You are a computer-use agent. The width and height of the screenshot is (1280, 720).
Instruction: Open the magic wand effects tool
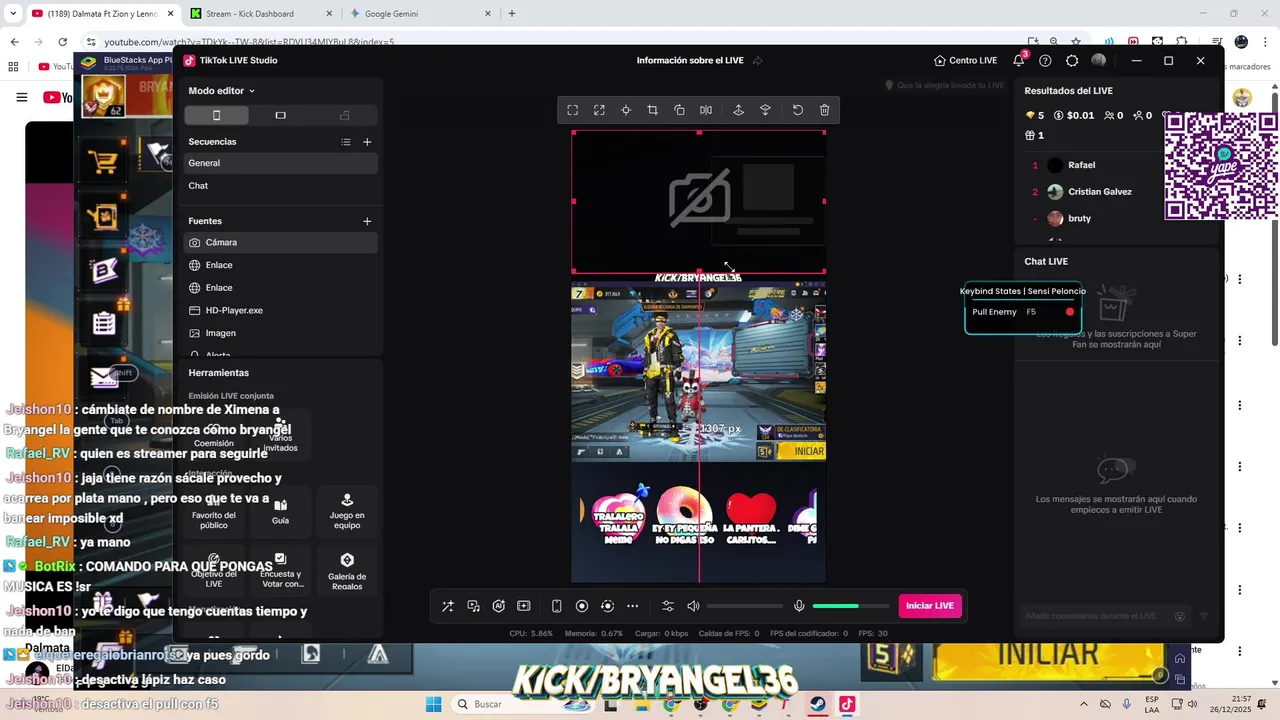pos(447,606)
